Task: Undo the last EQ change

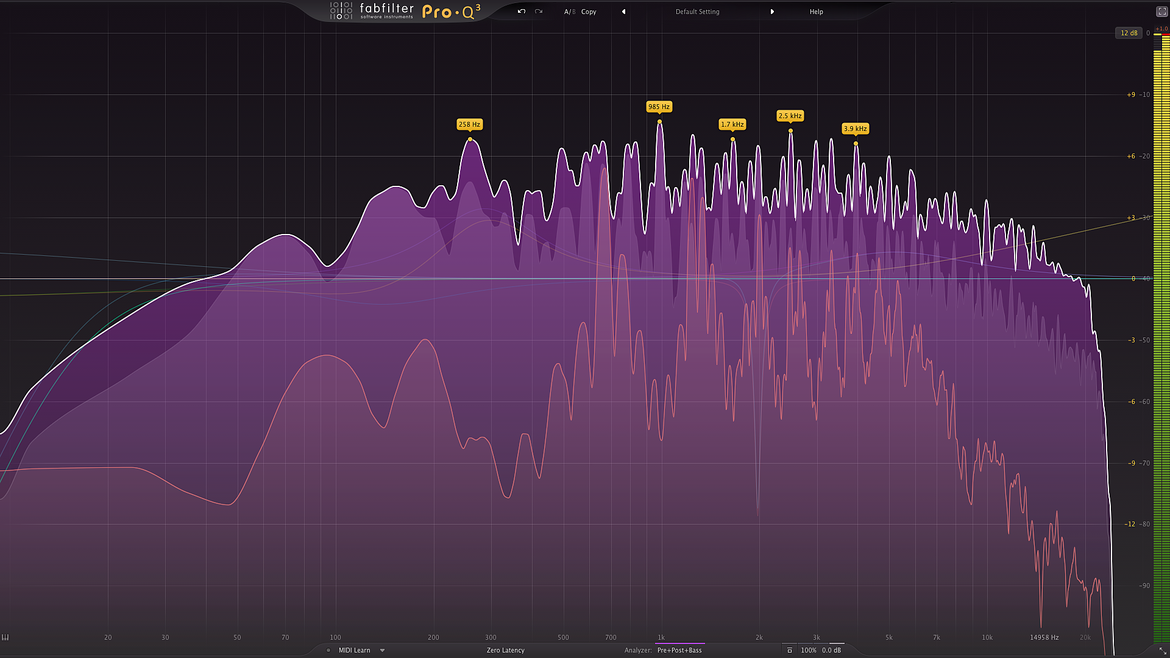Action: point(522,11)
